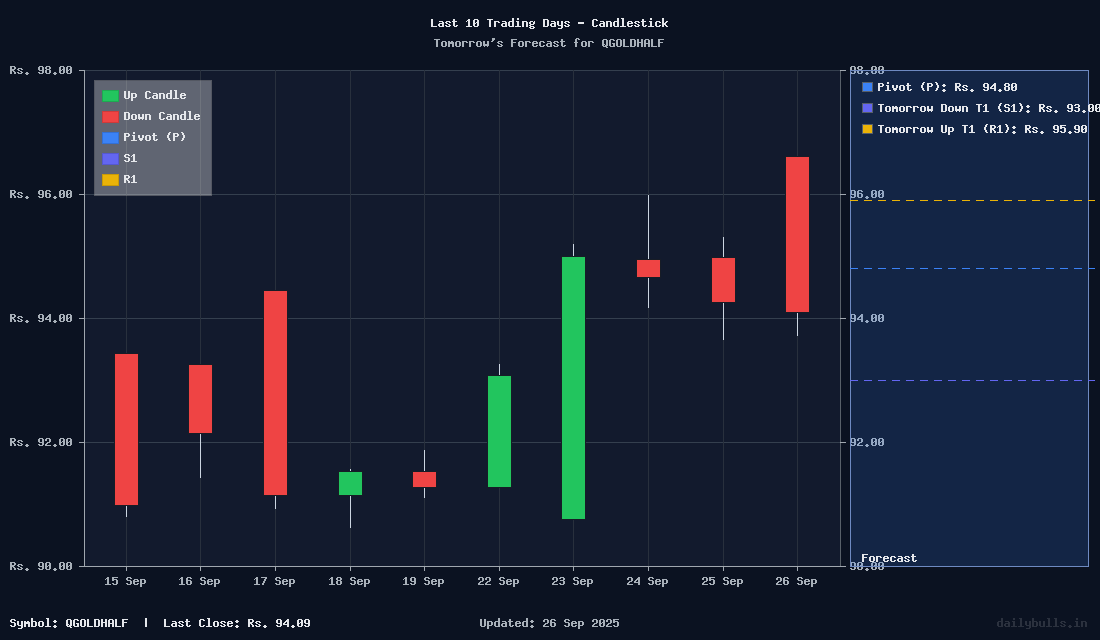Screen dimensions: 1100x640
Task: Click the '18 Sep' x-axis label
Action: pos(349,581)
